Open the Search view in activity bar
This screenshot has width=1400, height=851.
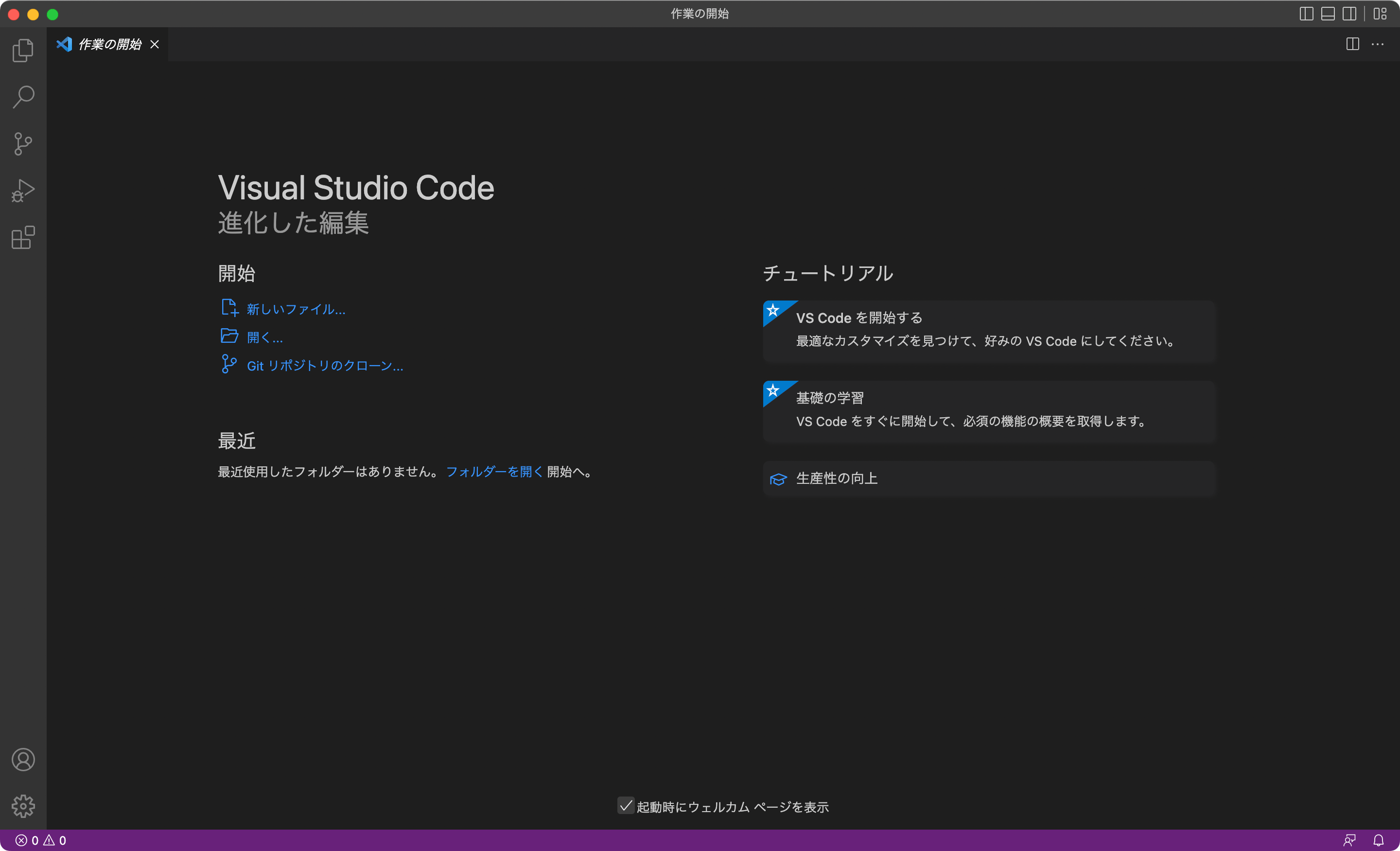click(23, 97)
